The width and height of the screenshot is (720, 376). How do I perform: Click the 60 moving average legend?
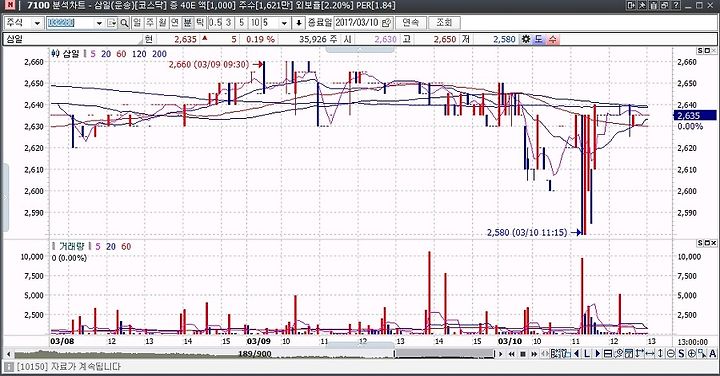(x=121, y=54)
